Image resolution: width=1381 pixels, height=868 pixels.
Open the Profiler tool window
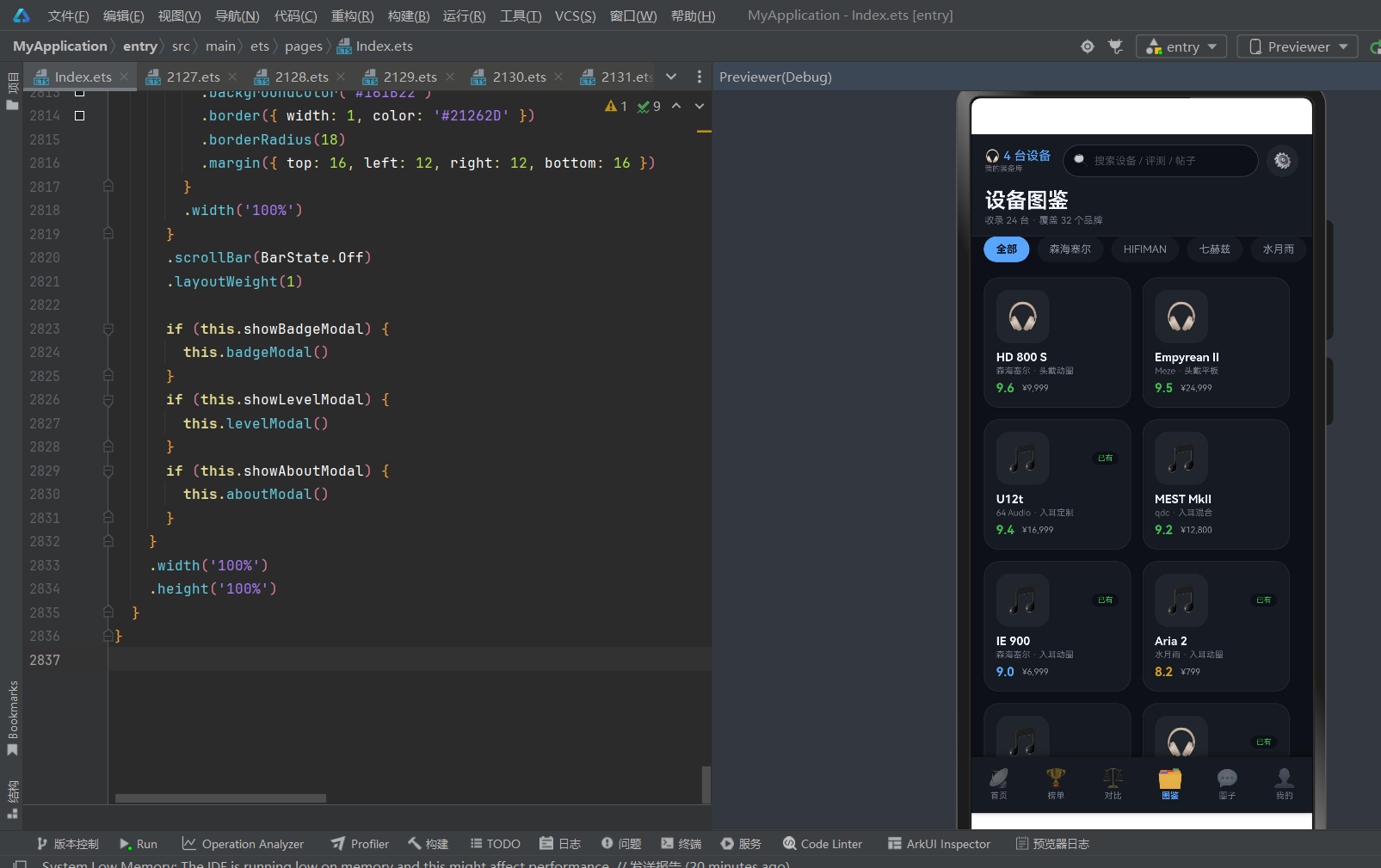click(360, 844)
